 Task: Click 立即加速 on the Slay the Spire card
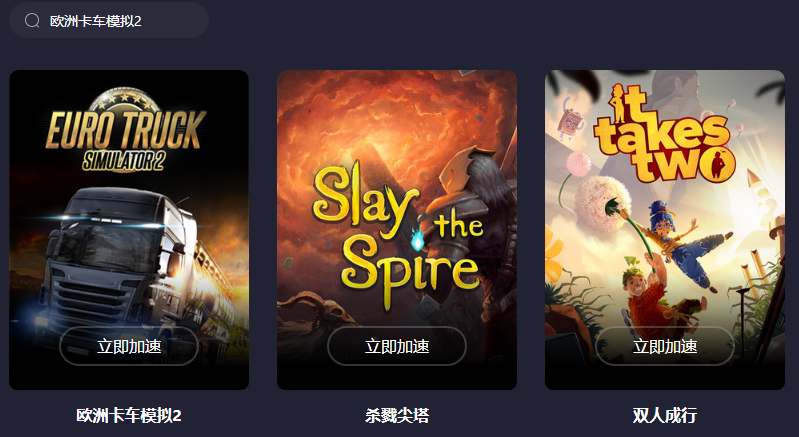tap(397, 346)
